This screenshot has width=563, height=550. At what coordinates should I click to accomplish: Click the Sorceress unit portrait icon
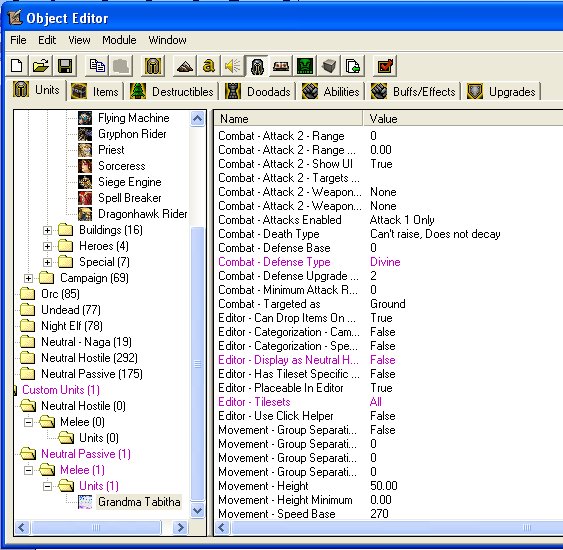85,166
